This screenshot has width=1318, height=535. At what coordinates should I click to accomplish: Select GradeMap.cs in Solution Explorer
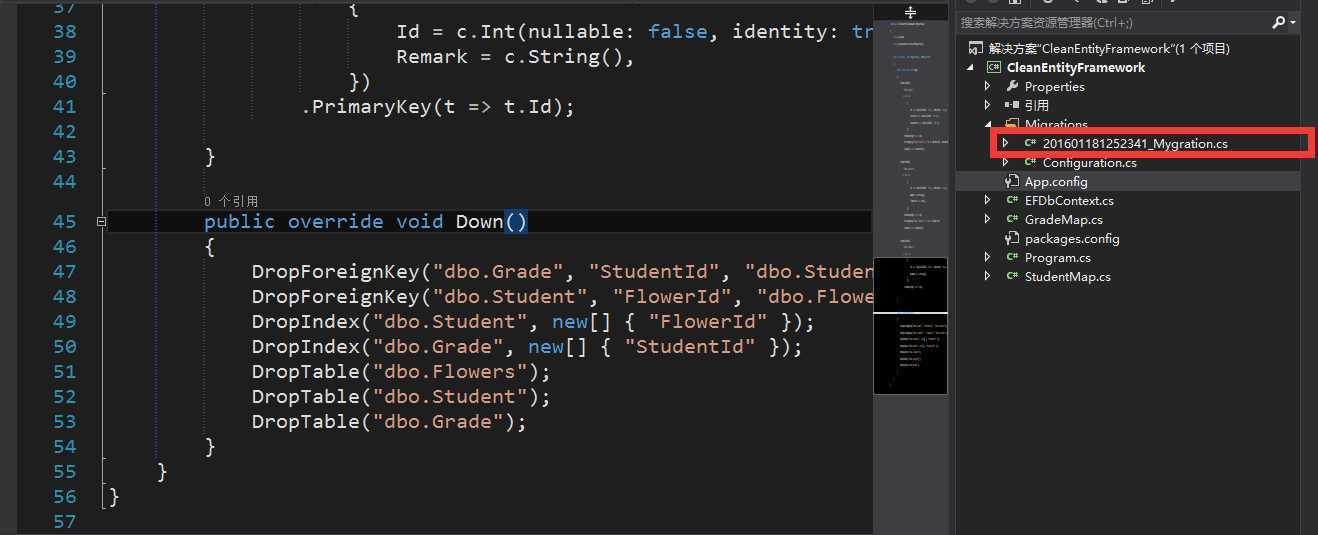(x=1063, y=219)
